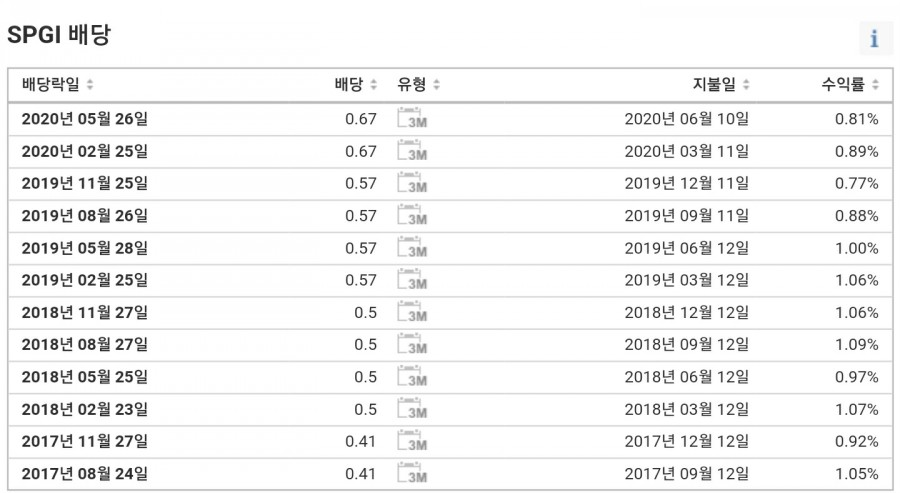Click 3M icon in 2019년 02월 25일 row
Image resolution: width=900 pixels, height=493 pixels.
[412, 279]
